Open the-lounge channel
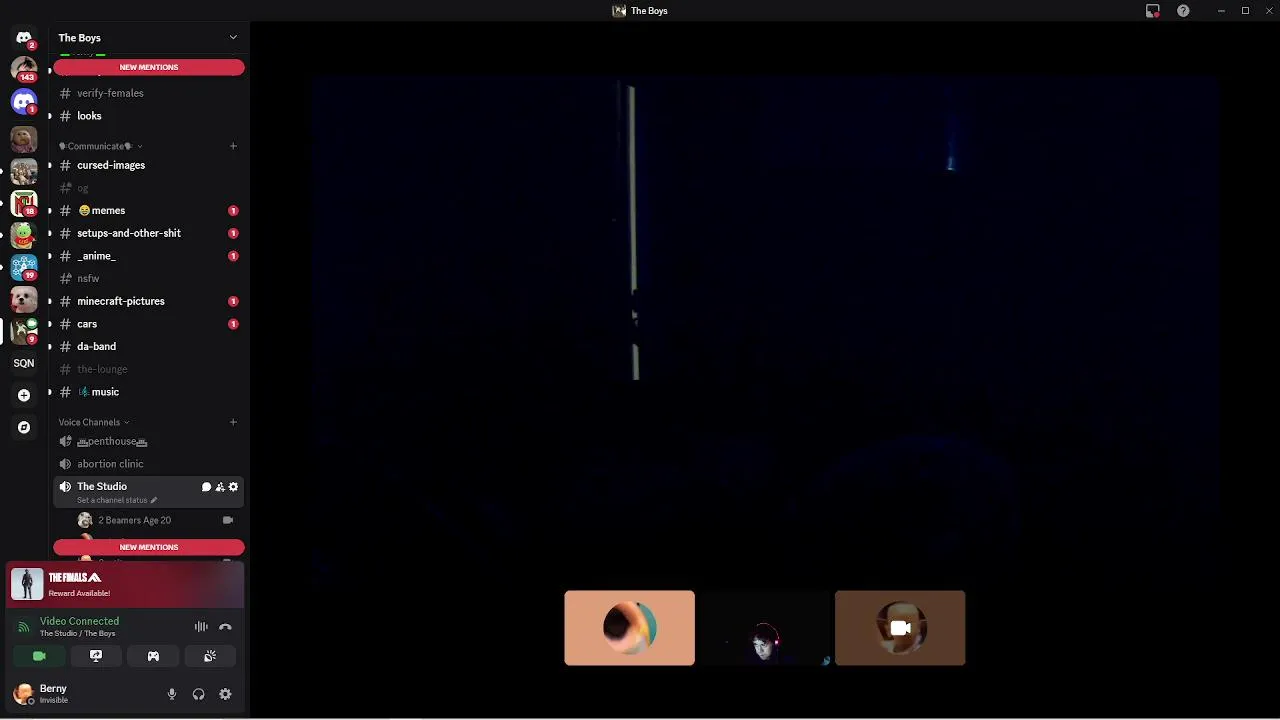 [149, 369]
